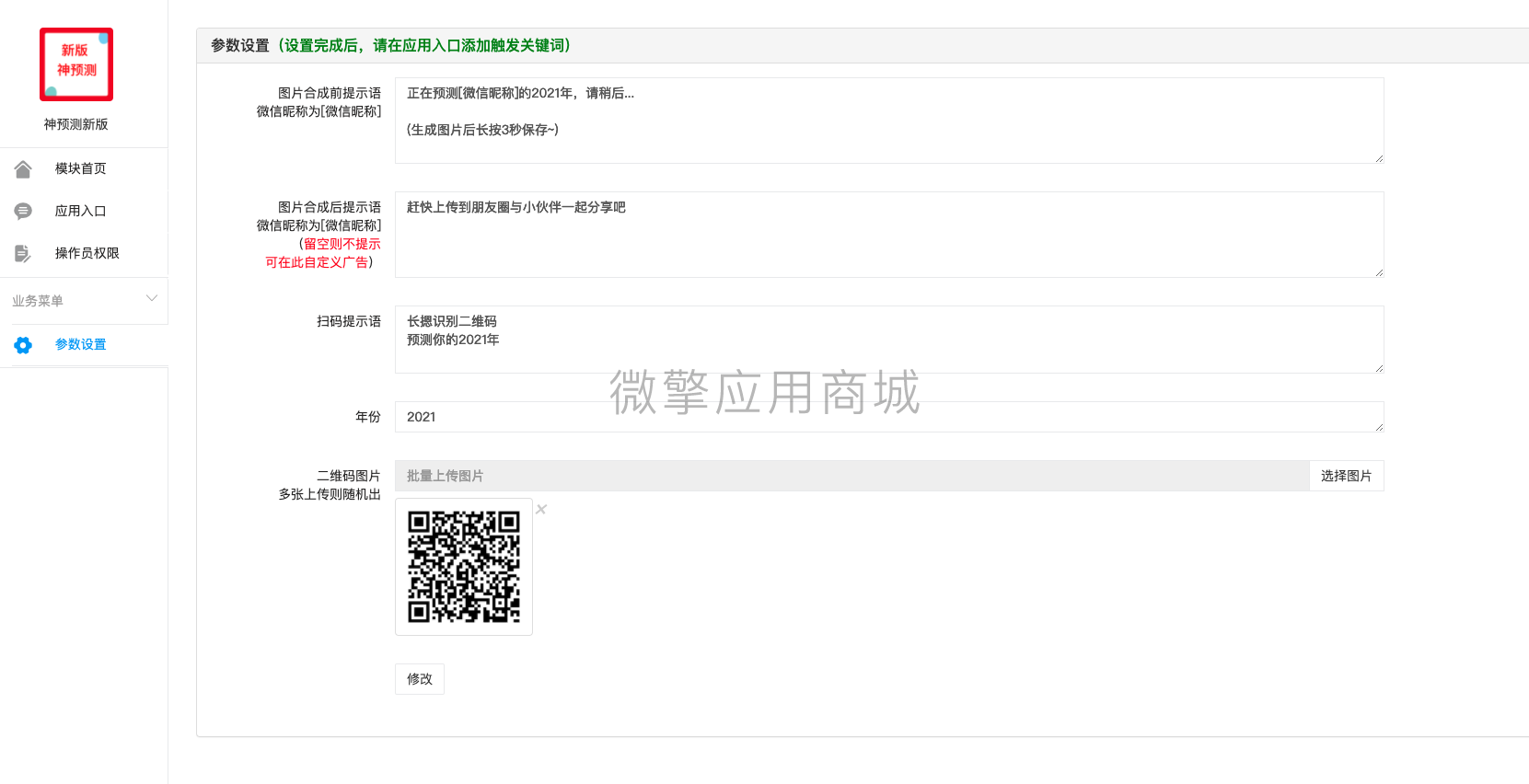This screenshot has width=1529, height=784.
Task: Open the 应用入口 menu item
Action: click(x=80, y=211)
